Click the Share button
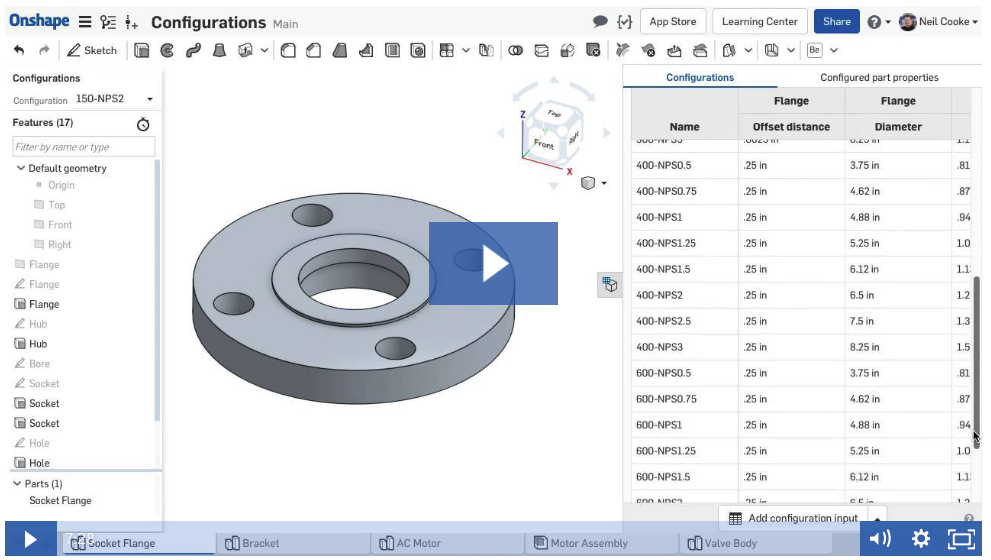This screenshot has width=991, height=560. tap(836, 22)
